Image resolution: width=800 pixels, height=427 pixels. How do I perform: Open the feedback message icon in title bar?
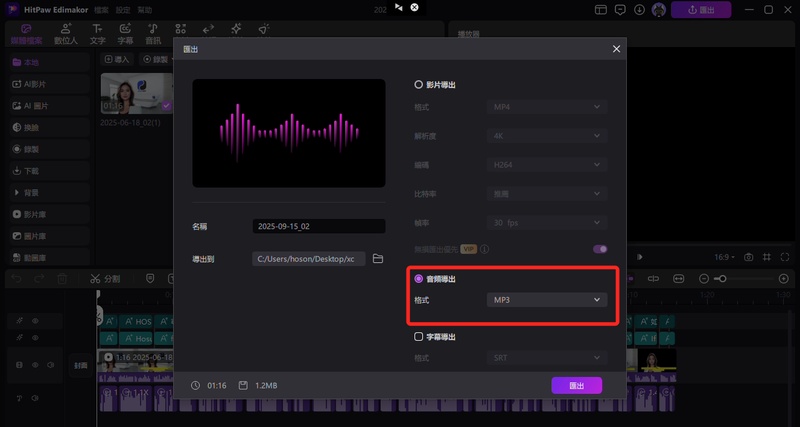point(619,9)
